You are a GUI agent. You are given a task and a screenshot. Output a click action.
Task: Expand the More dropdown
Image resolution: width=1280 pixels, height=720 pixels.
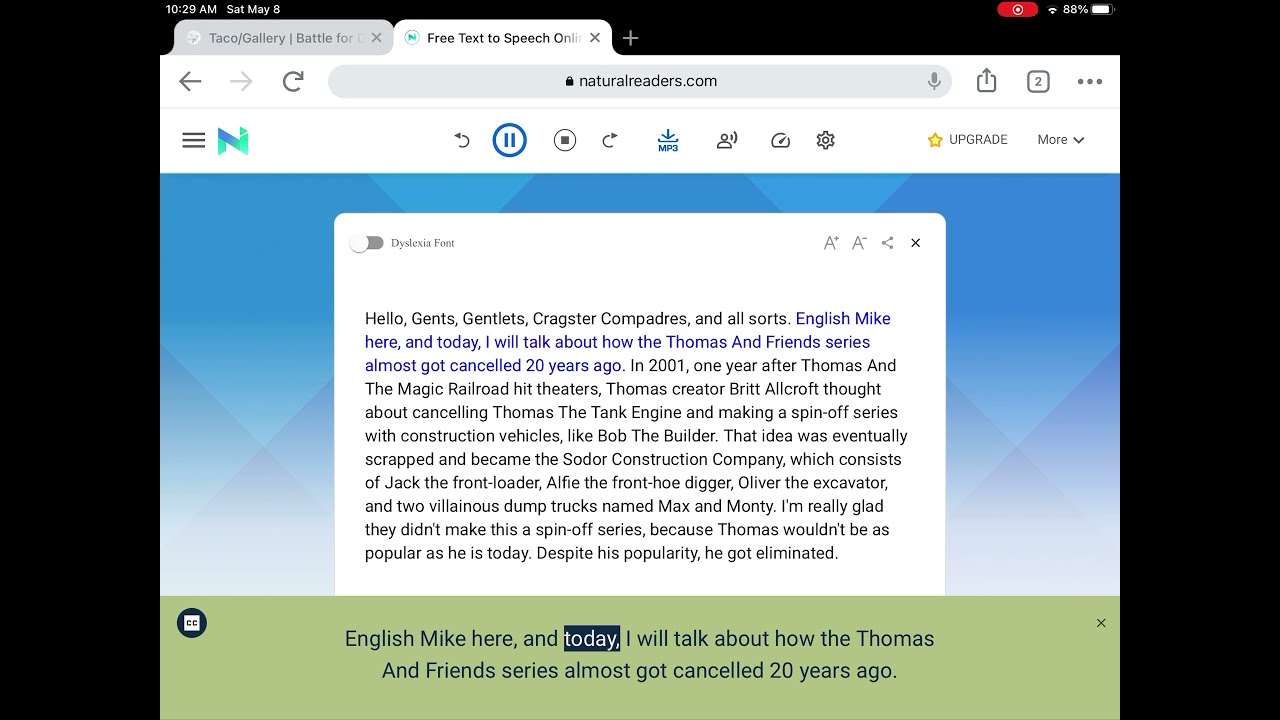(x=1060, y=140)
